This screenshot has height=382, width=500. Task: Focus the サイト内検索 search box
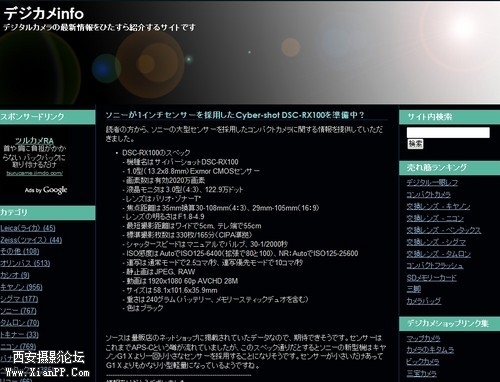pos(448,132)
